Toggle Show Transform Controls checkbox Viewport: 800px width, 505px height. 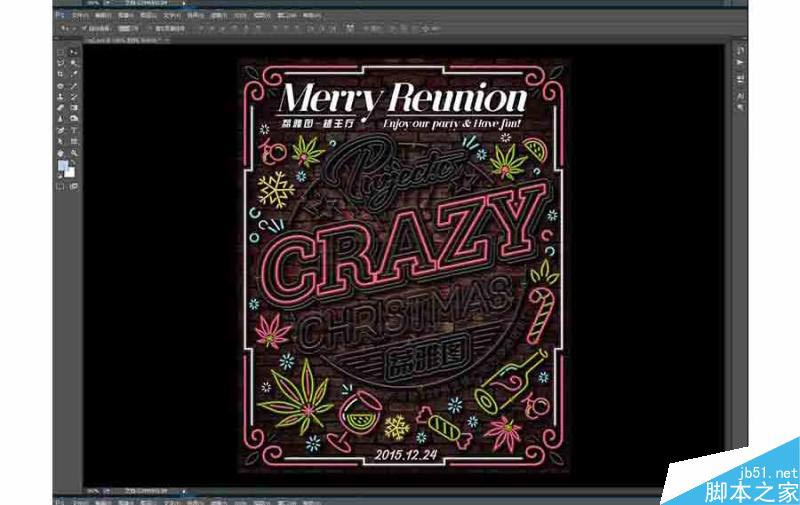click(151, 29)
